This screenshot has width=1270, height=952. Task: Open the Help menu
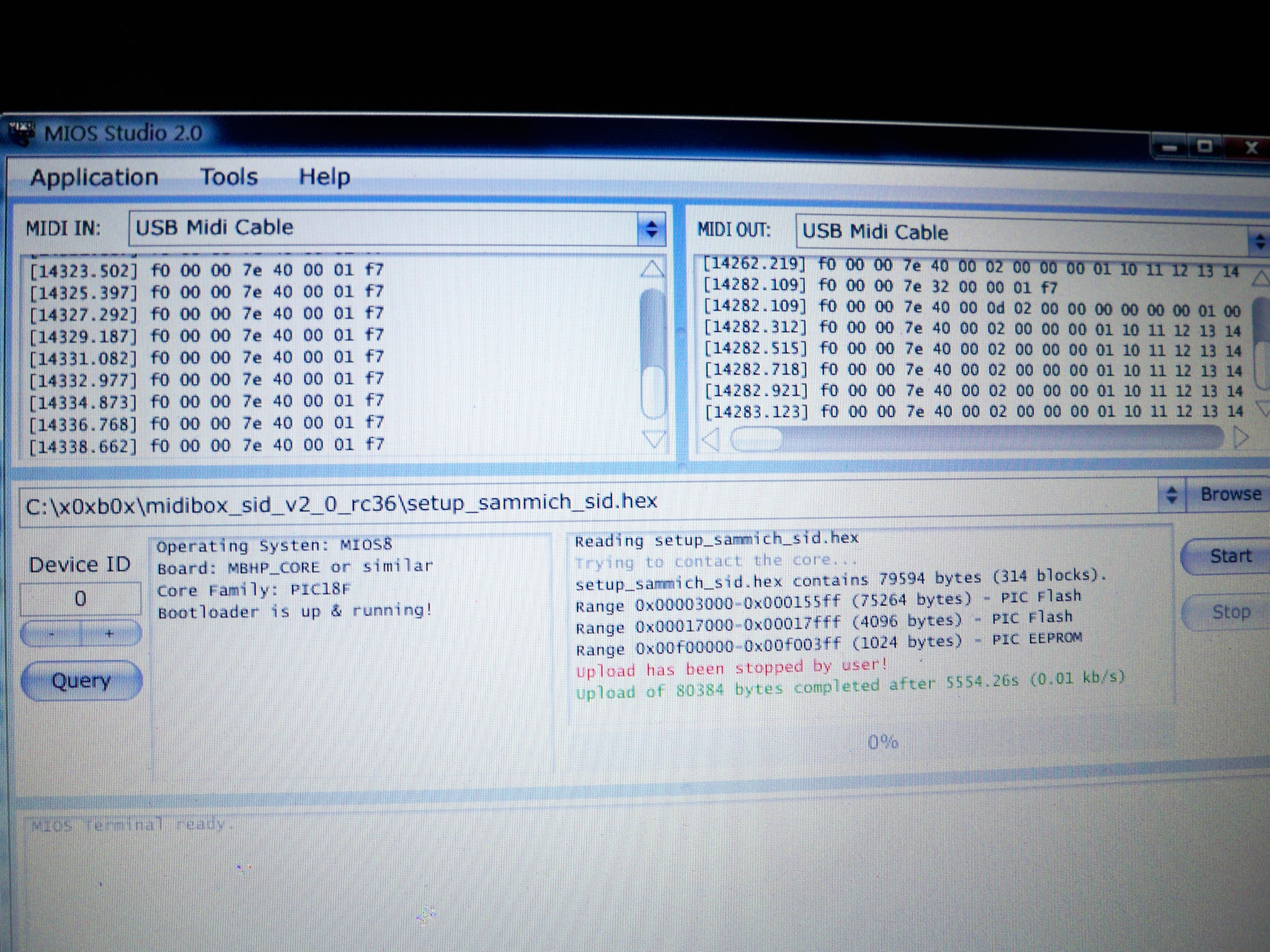(x=324, y=177)
